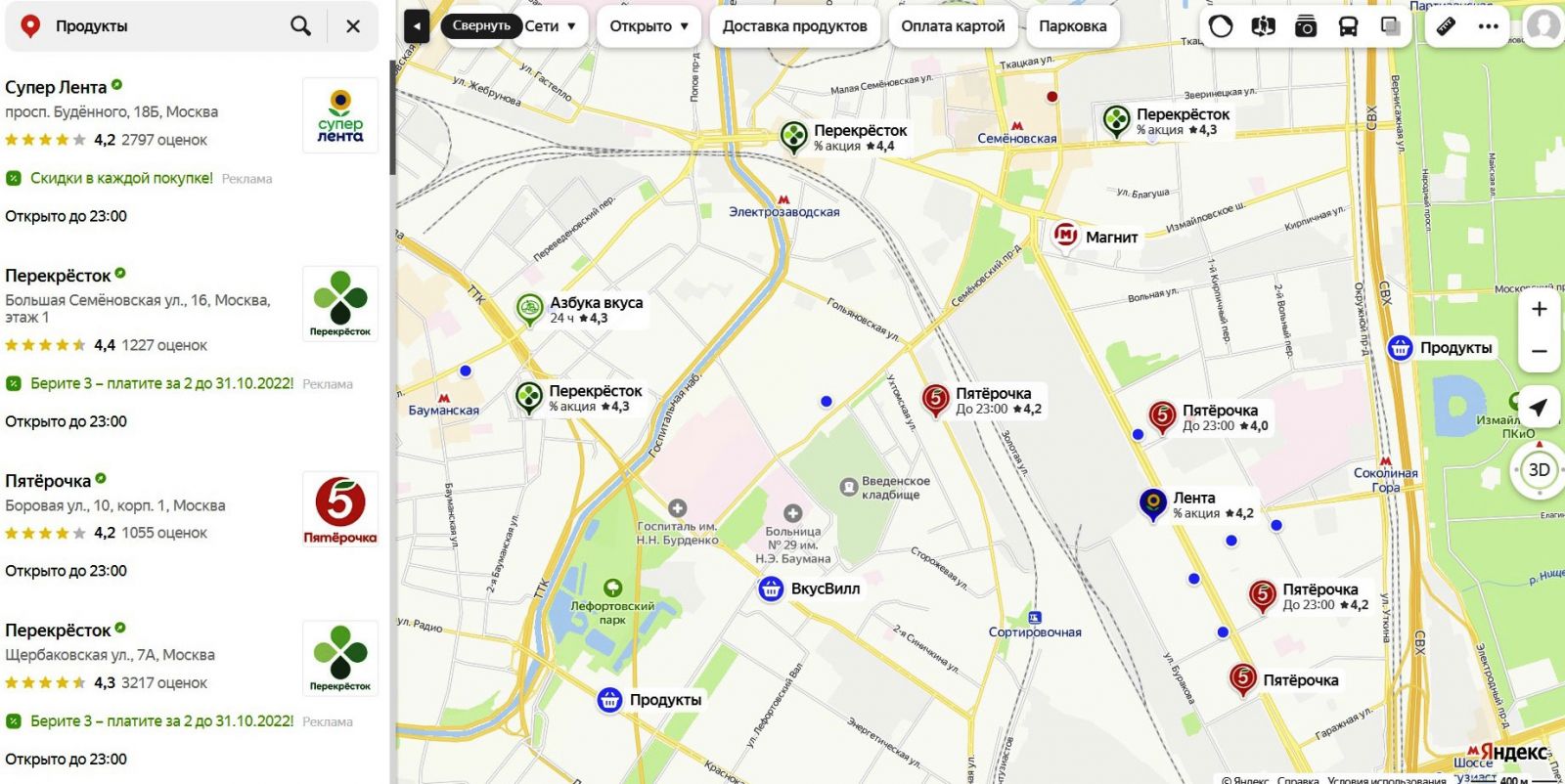Toggle the 3D map view
Screen dimensions: 1565x784
click(x=1539, y=470)
